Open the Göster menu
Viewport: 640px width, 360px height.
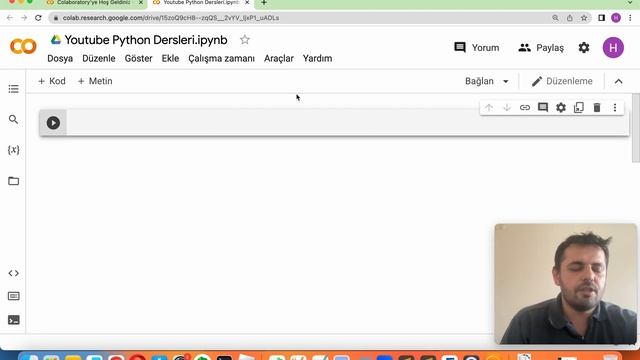[138, 58]
